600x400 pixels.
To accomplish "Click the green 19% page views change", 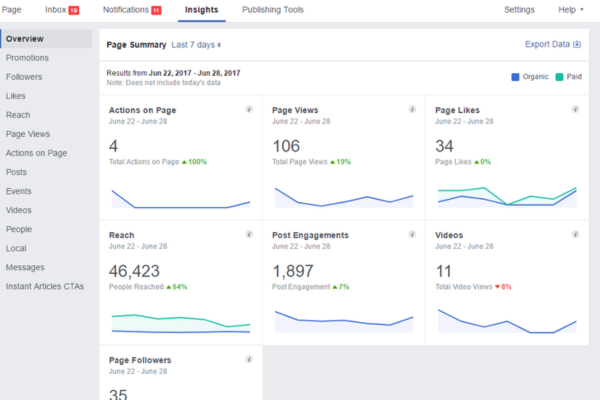I will [x=340, y=162].
